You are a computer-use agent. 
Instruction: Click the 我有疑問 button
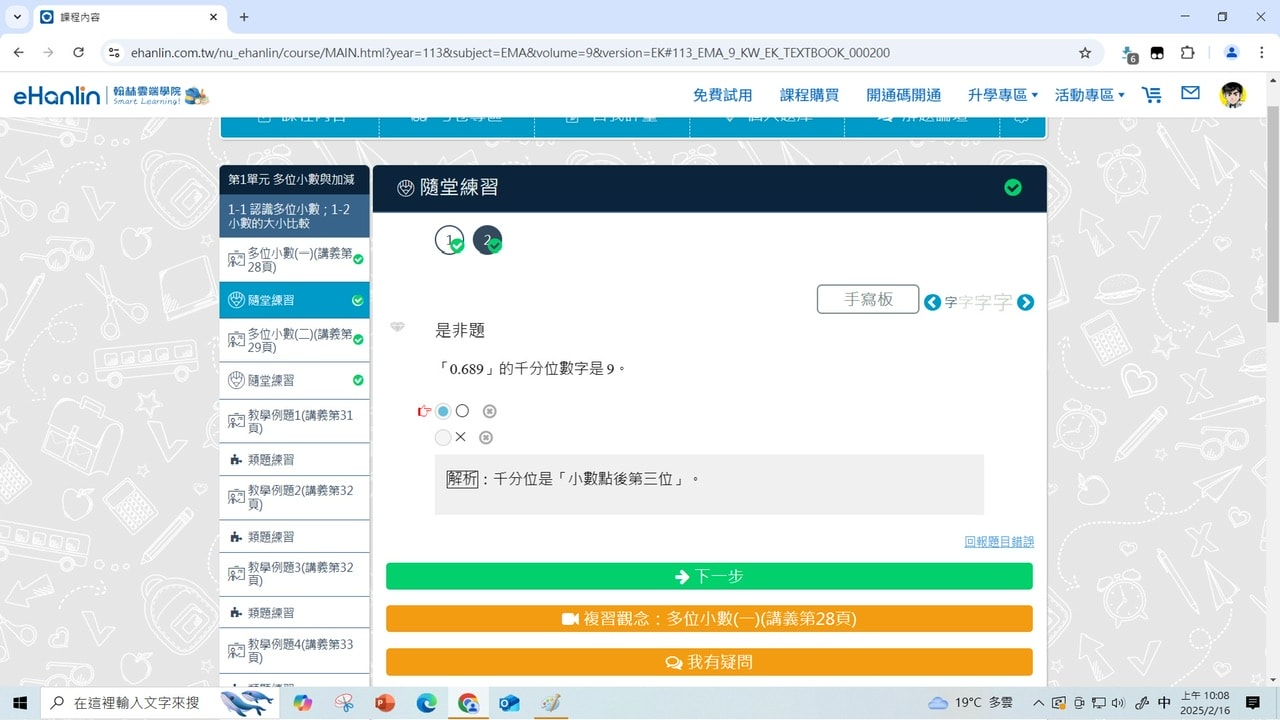click(x=709, y=662)
